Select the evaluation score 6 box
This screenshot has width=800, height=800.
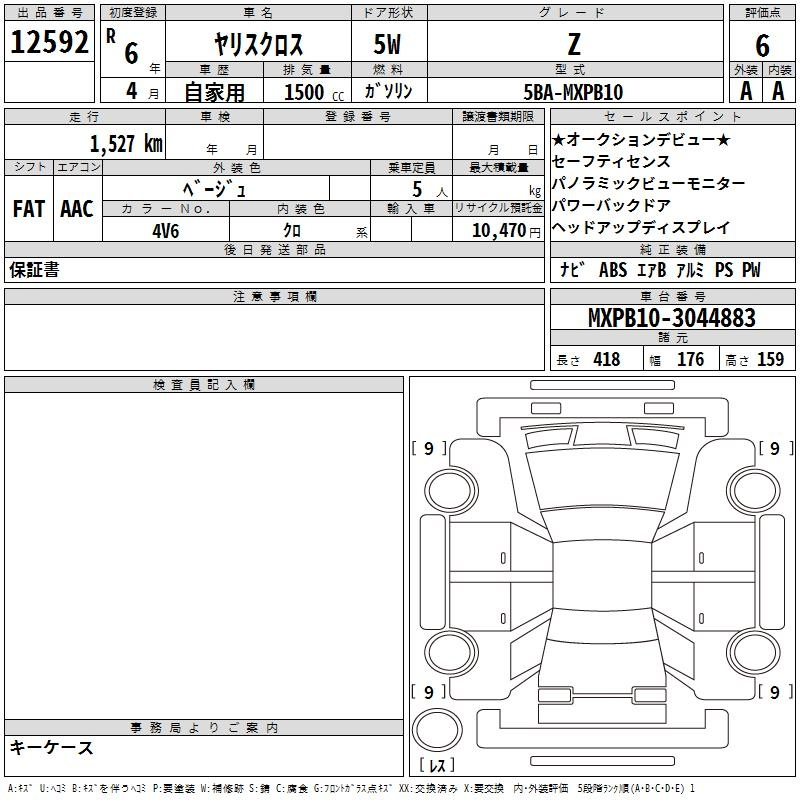point(762,45)
